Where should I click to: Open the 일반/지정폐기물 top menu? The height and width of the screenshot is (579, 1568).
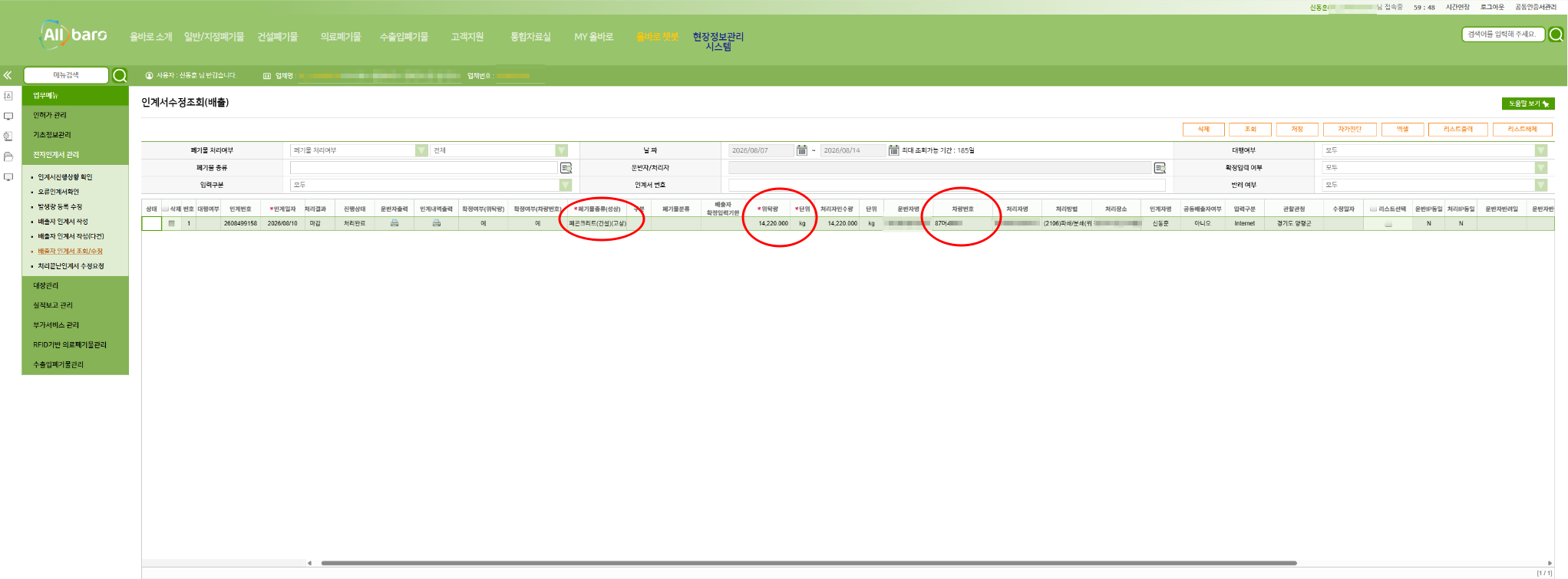click(x=214, y=37)
